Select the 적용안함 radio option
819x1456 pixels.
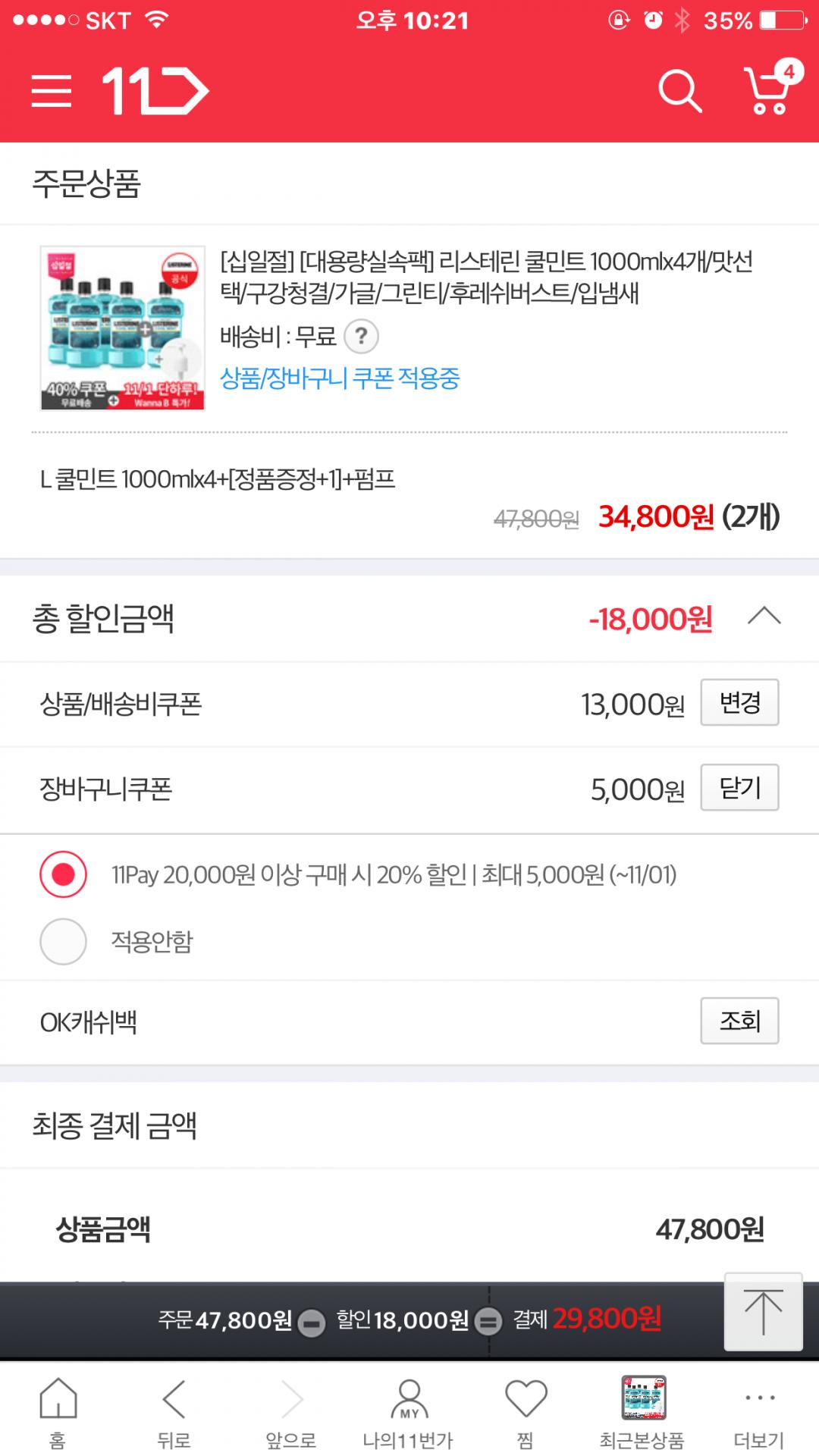click(64, 941)
